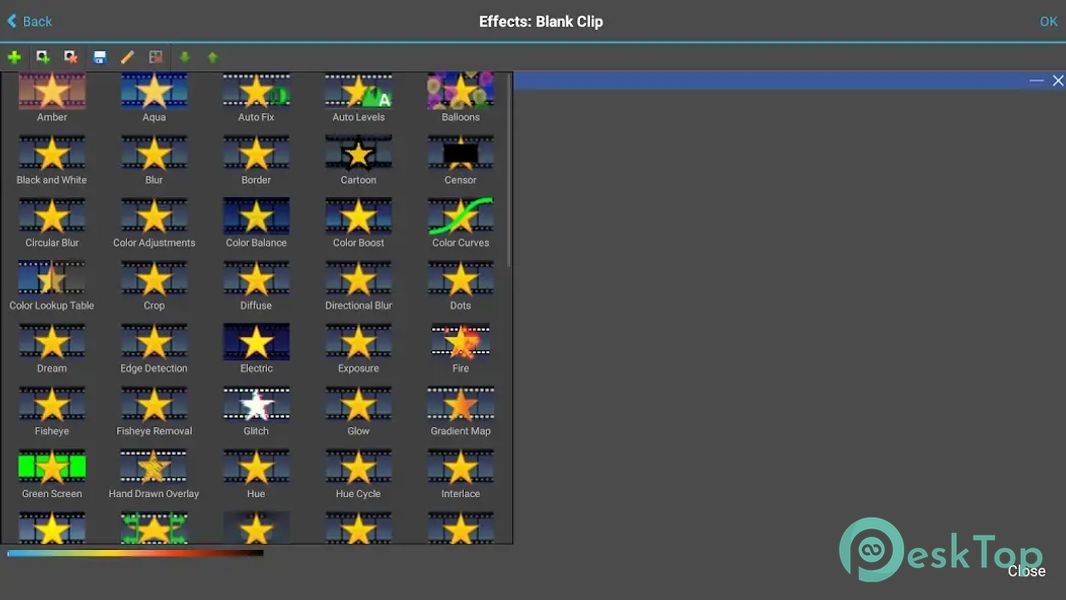Image resolution: width=1066 pixels, height=600 pixels.
Task: Apply the Balloons effect
Action: coord(460,97)
